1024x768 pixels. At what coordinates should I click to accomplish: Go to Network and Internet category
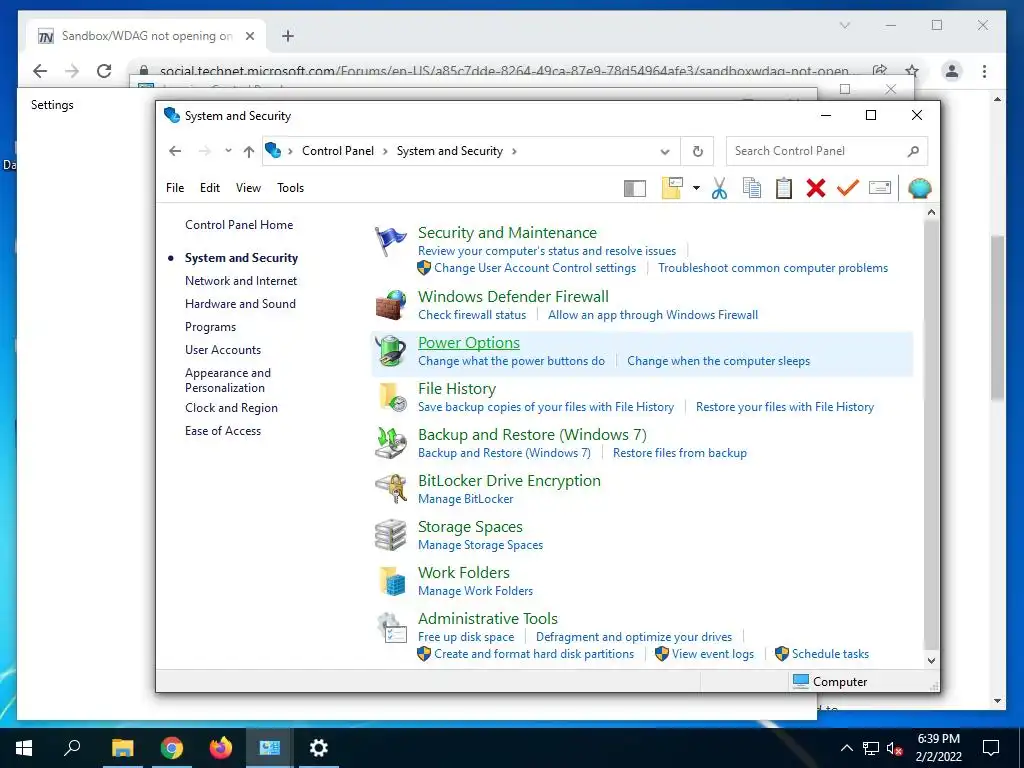[241, 281]
